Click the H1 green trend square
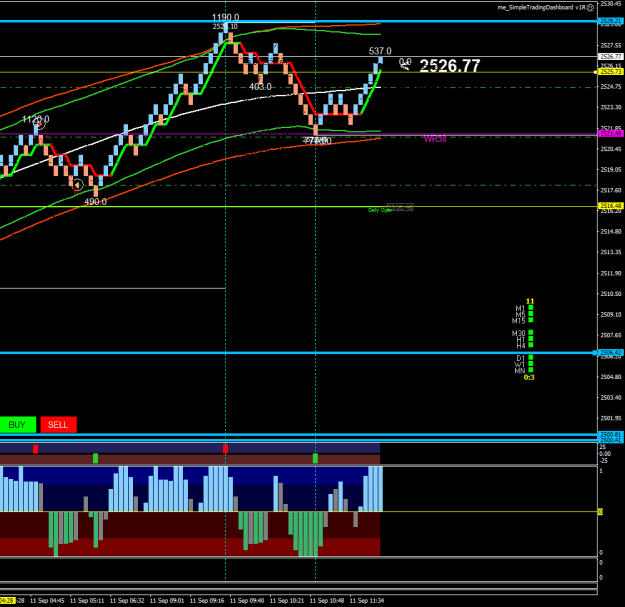The image size is (625, 607). pos(531,339)
